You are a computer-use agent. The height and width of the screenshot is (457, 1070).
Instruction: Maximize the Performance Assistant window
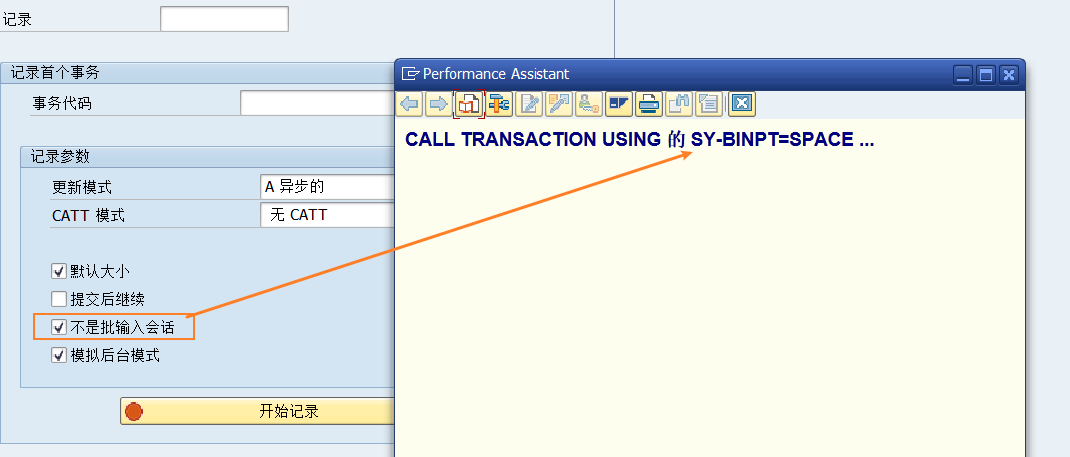(x=985, y=74)
